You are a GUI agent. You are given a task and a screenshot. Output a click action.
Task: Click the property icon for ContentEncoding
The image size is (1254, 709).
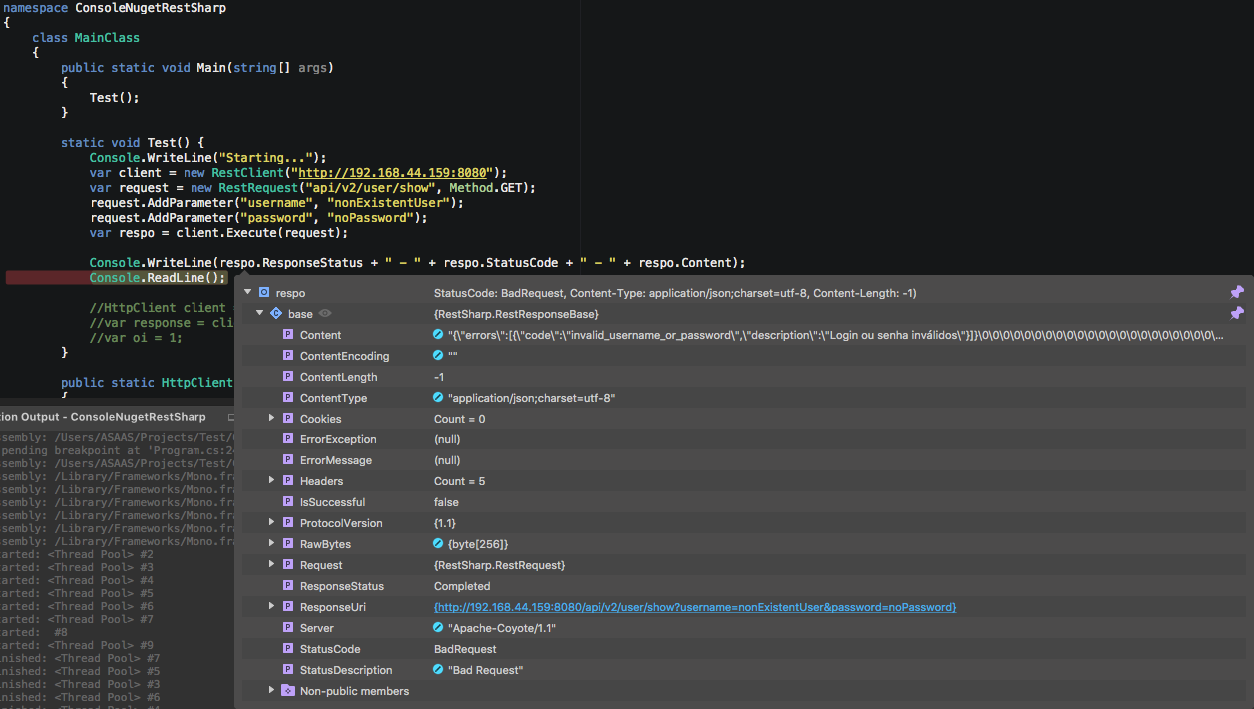(x=288, y=356)
